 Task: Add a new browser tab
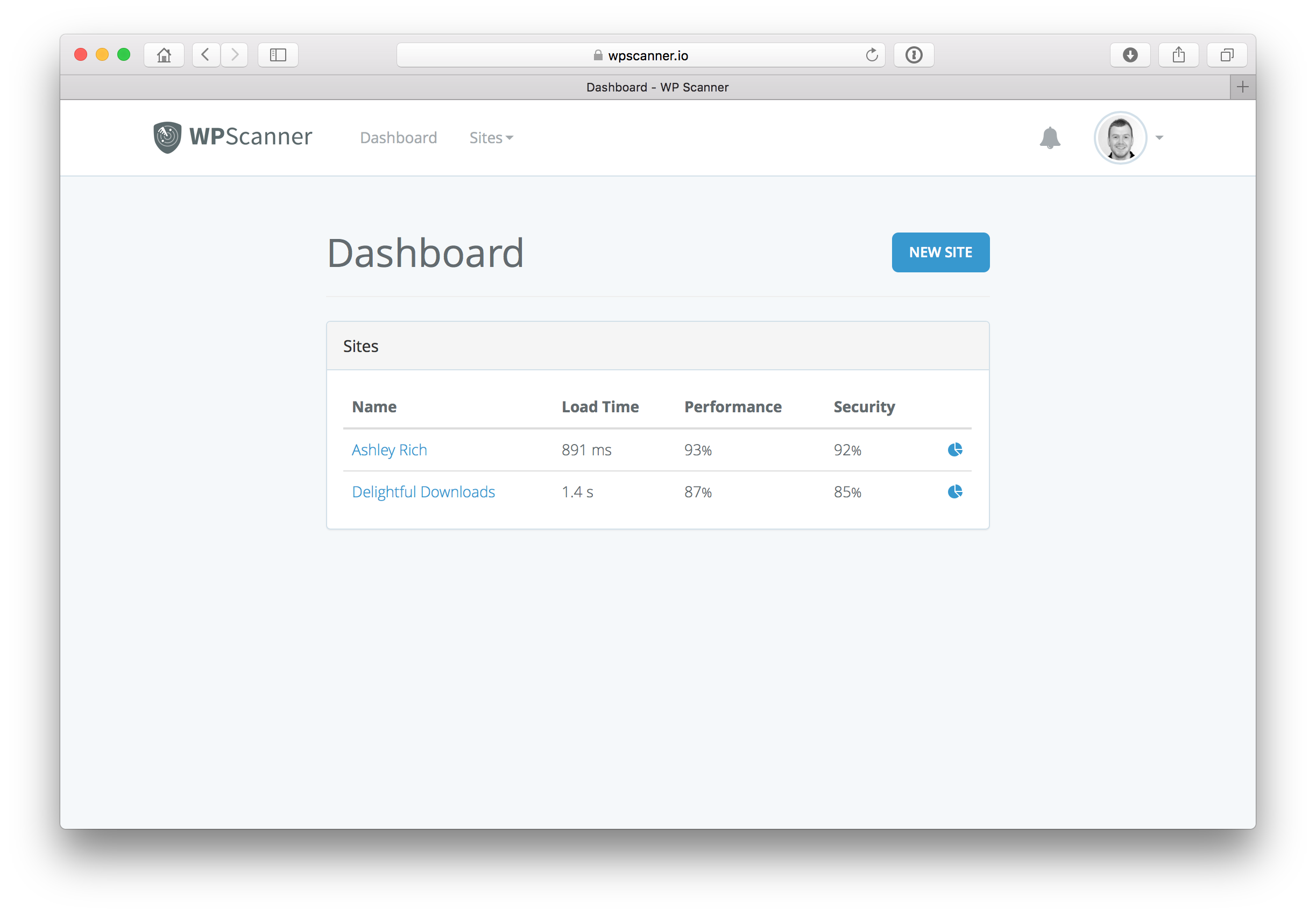tap(1242, 87)
